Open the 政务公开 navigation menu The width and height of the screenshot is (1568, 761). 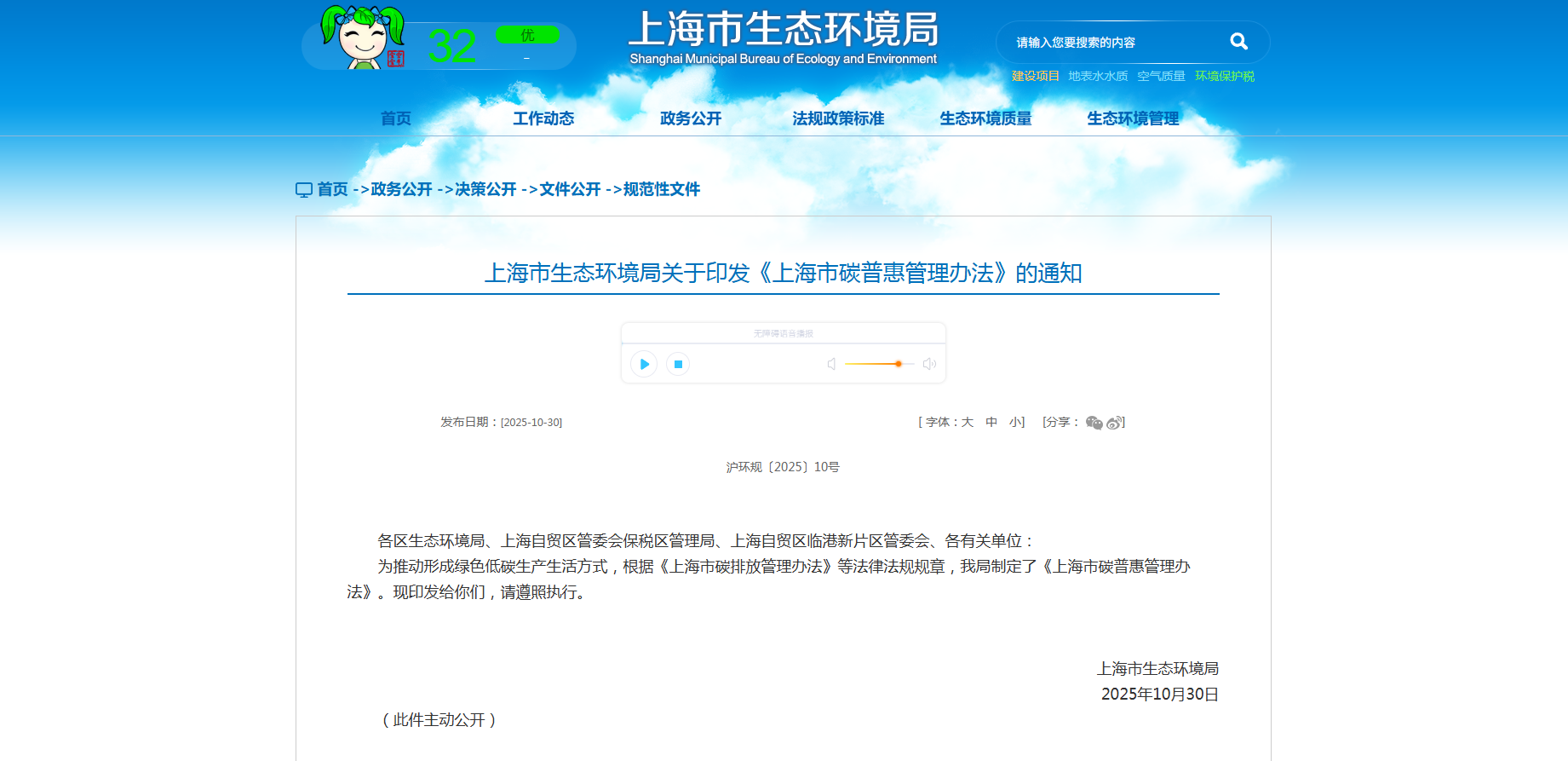(691, 118)
